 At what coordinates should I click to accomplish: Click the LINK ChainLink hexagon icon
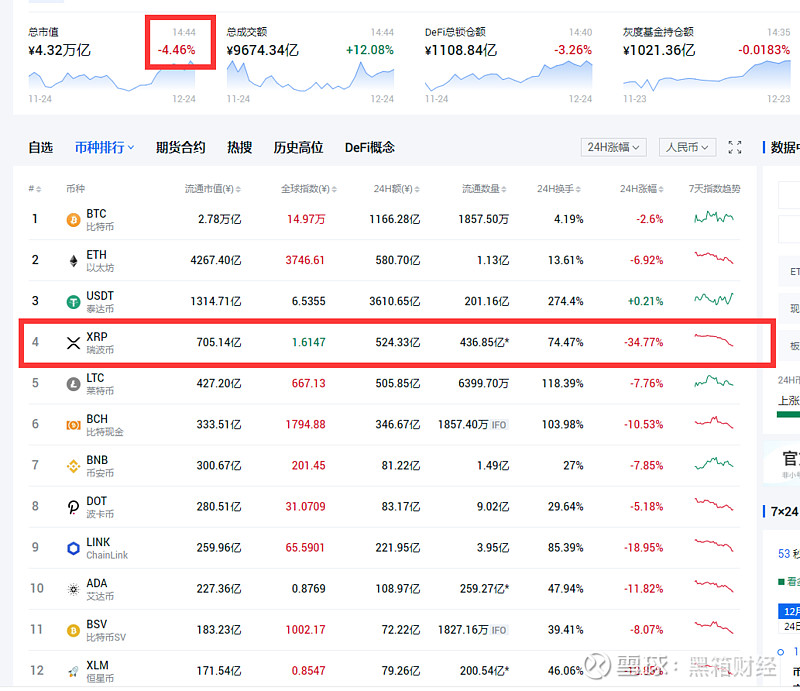pyautogui.click(x=73, y=548)
